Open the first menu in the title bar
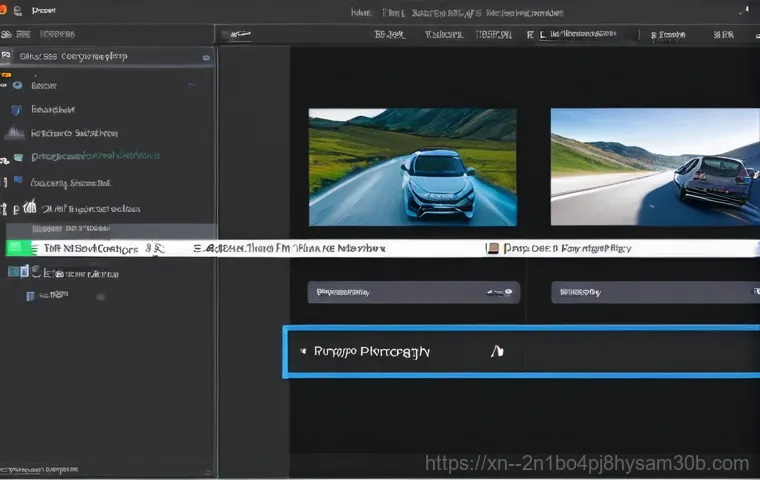The width and height of the screenshot is (760, 480). tap(42, 11)
